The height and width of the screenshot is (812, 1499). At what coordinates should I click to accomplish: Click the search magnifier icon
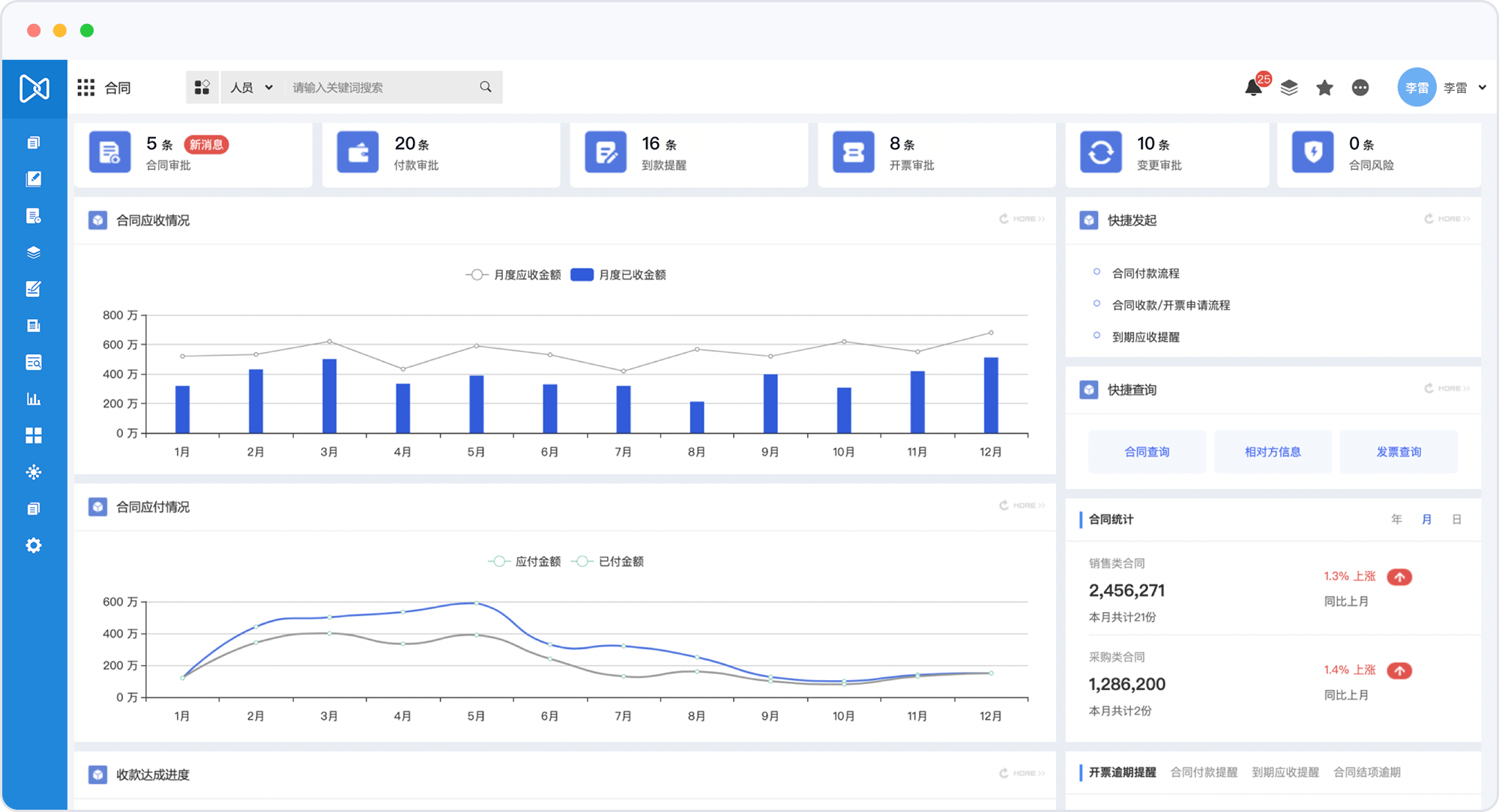point(486,87)
